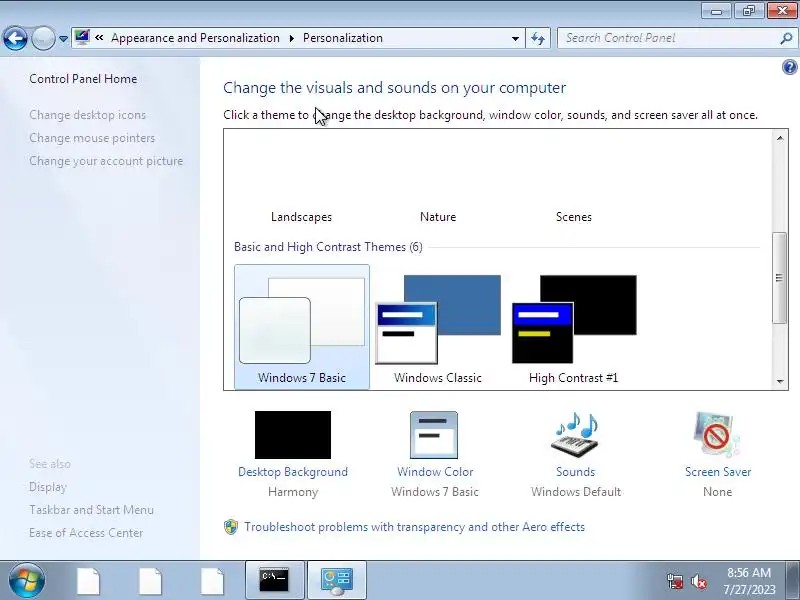
Task: Click the Windows Start orb
Action: point(27,581)
